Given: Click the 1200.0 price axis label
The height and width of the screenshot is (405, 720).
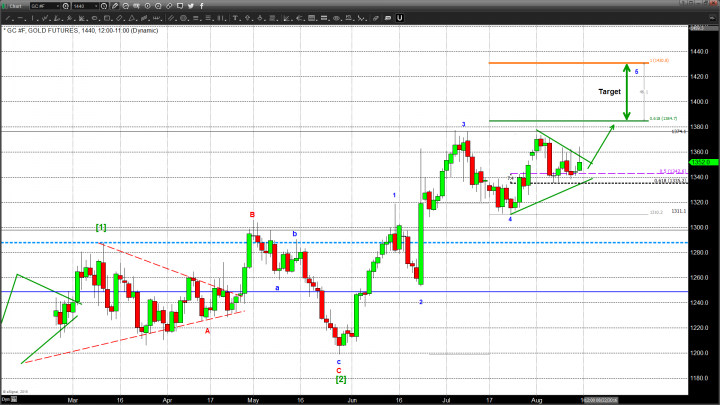Looking at the screenshot, I should (699, 353).
